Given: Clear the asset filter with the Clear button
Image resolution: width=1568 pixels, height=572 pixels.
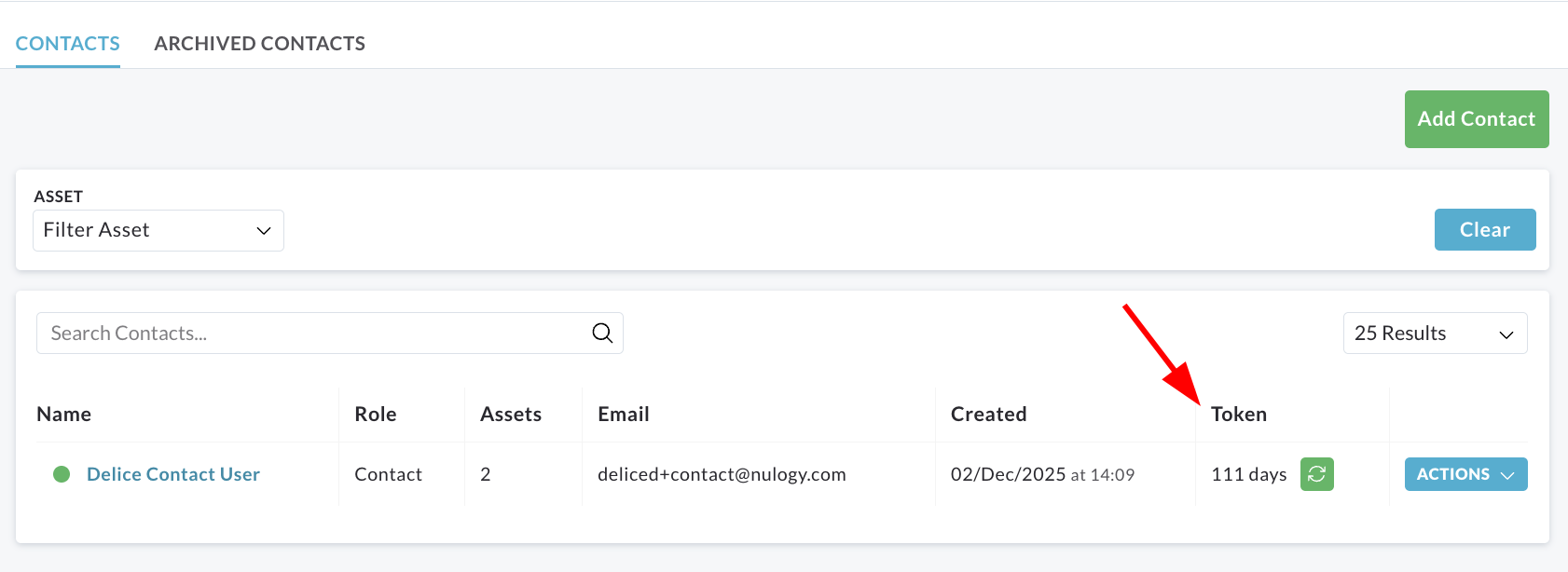Looking at the screenshot, I should tap(1485, 230).
